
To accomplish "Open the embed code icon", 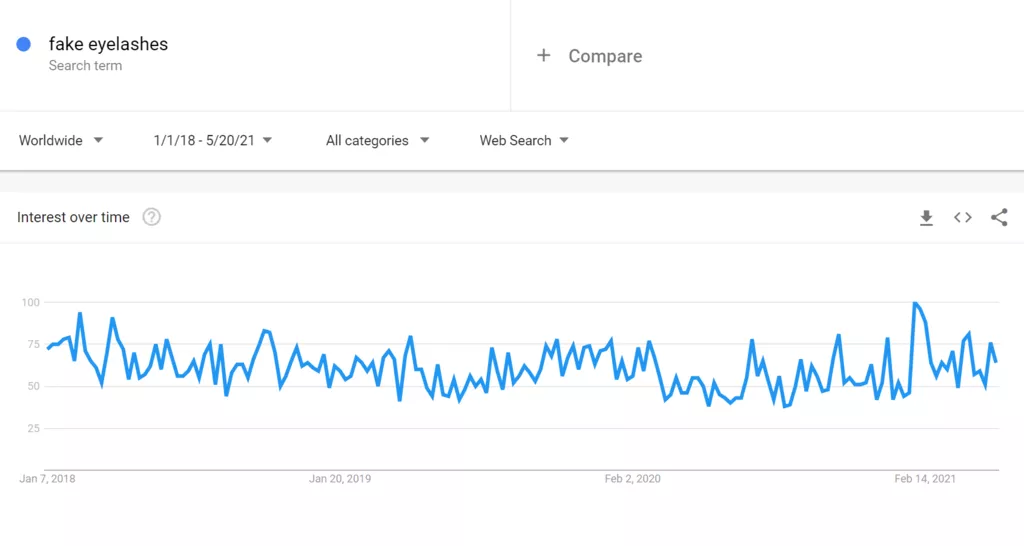I will [x=963, y=217].
